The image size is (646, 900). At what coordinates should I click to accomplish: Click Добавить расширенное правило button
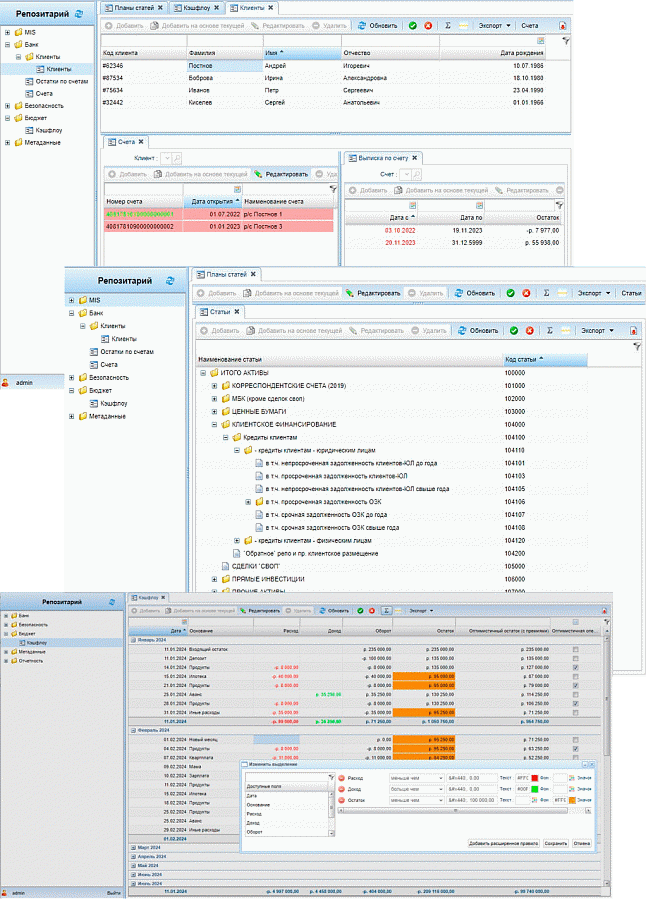tap(504, 843)
